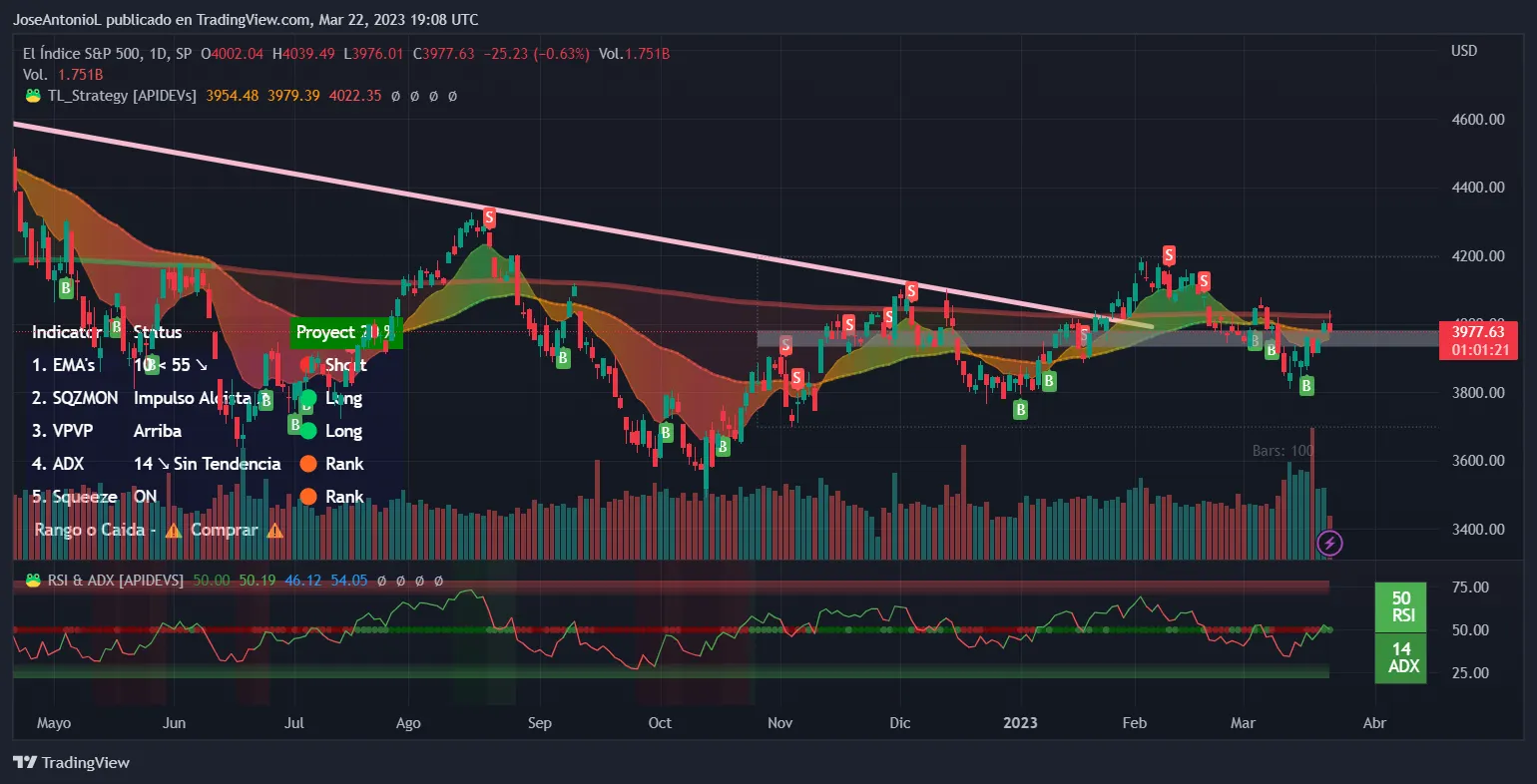
Task: Click the B buy marker in early May
Action: click(x=66, y=288)
